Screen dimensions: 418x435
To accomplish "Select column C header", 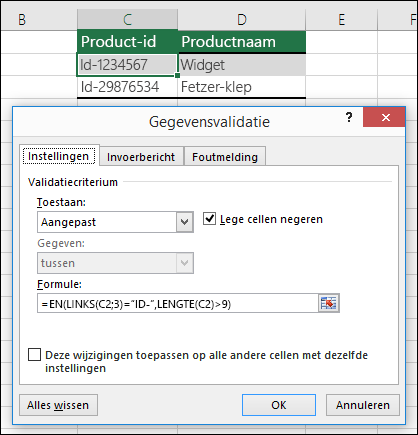I will [127, 20].
